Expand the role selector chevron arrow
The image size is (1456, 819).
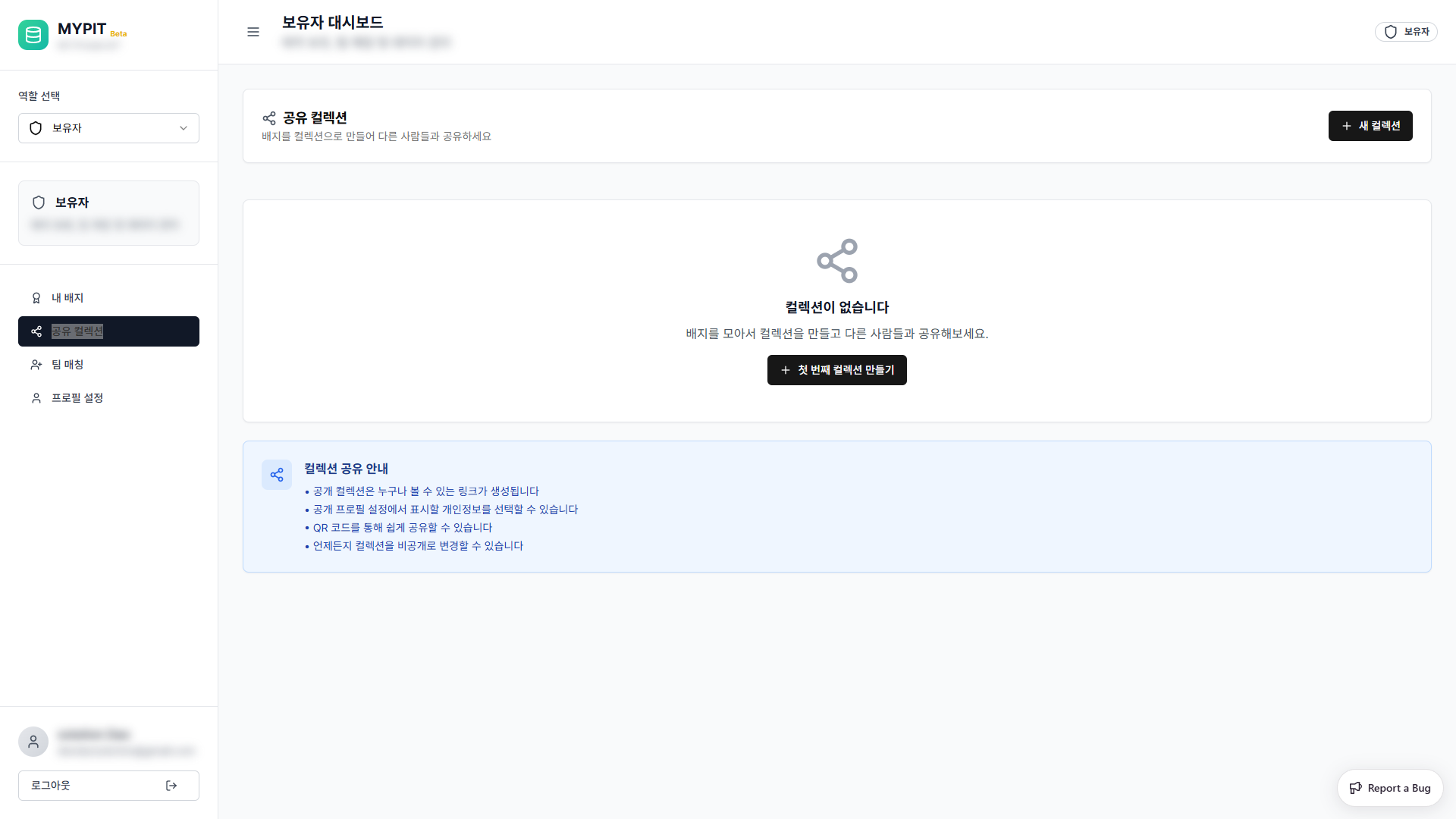[x=184, y=128]
